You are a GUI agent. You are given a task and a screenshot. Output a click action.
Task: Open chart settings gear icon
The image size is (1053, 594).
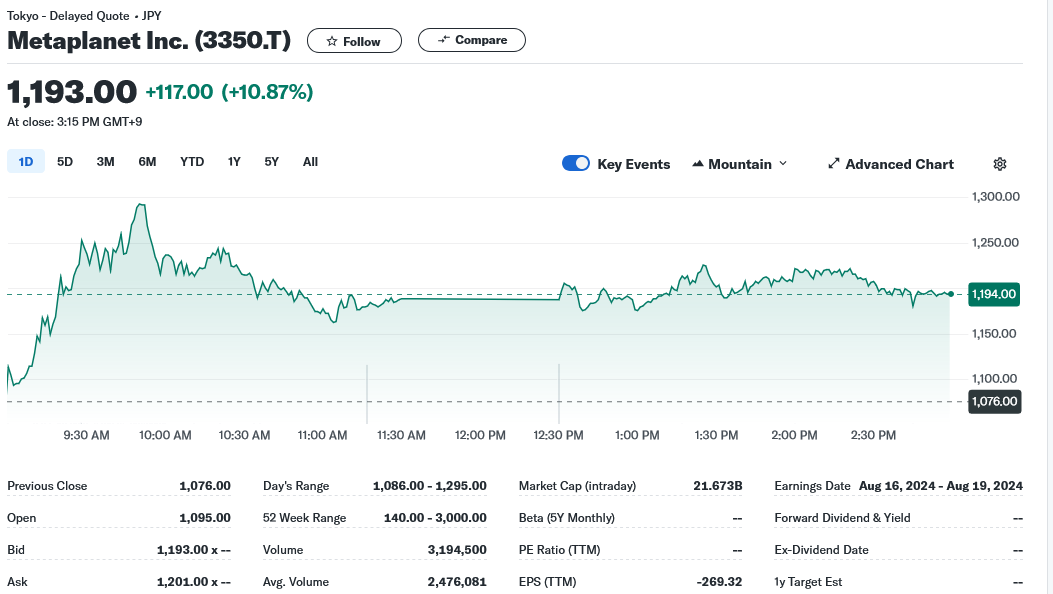(999, 164)
